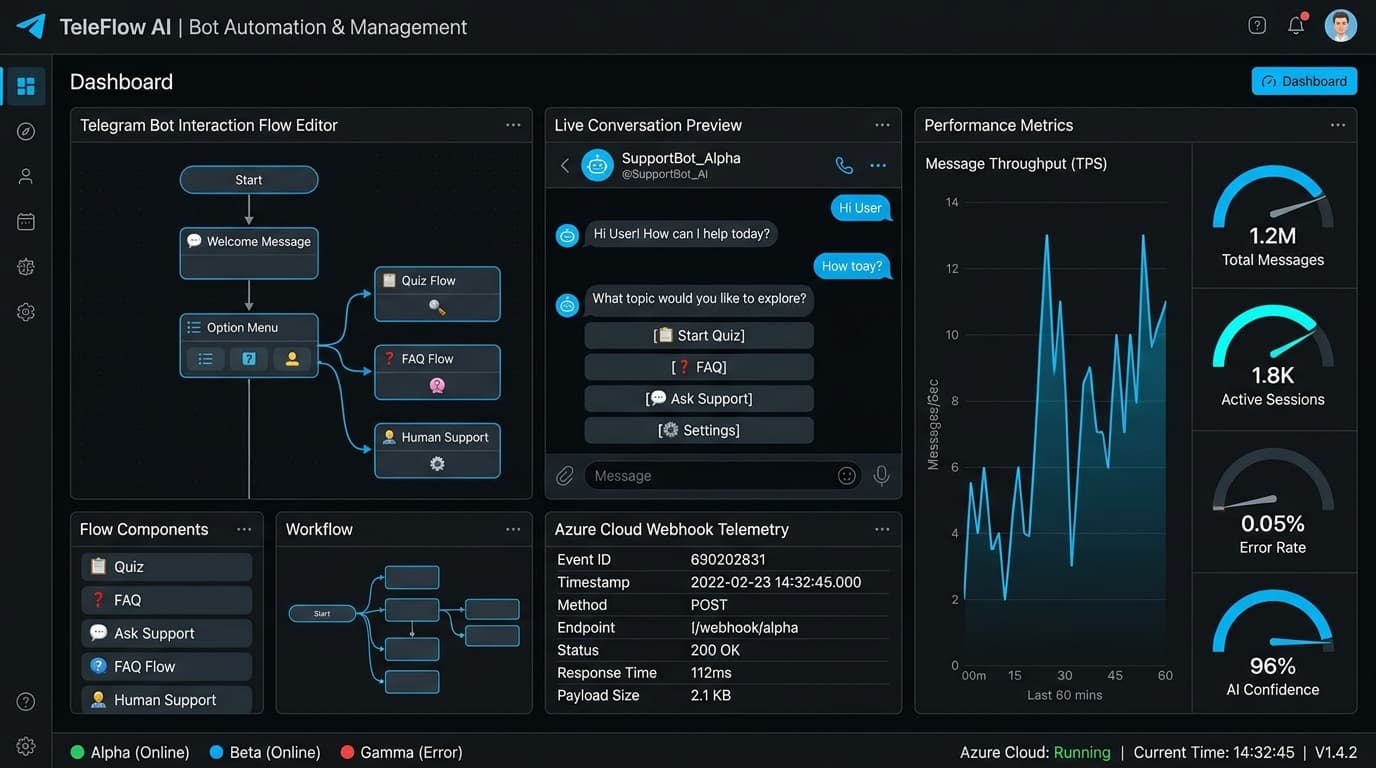1376x768 pixels.
Task: Choose the Ask Support reply button
Action: click(699, 398)
